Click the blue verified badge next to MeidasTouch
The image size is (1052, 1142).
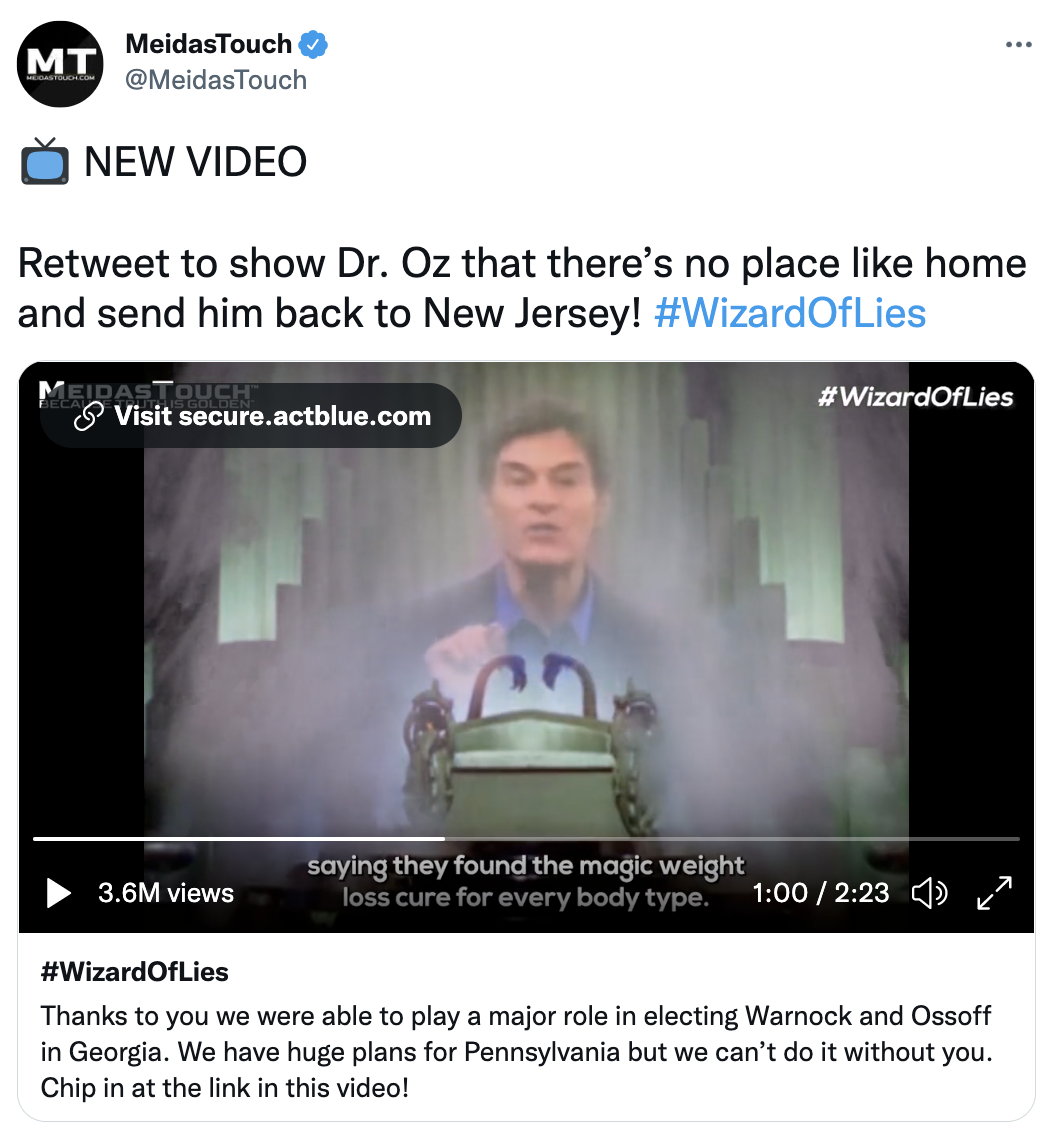(x=313, y=44)
